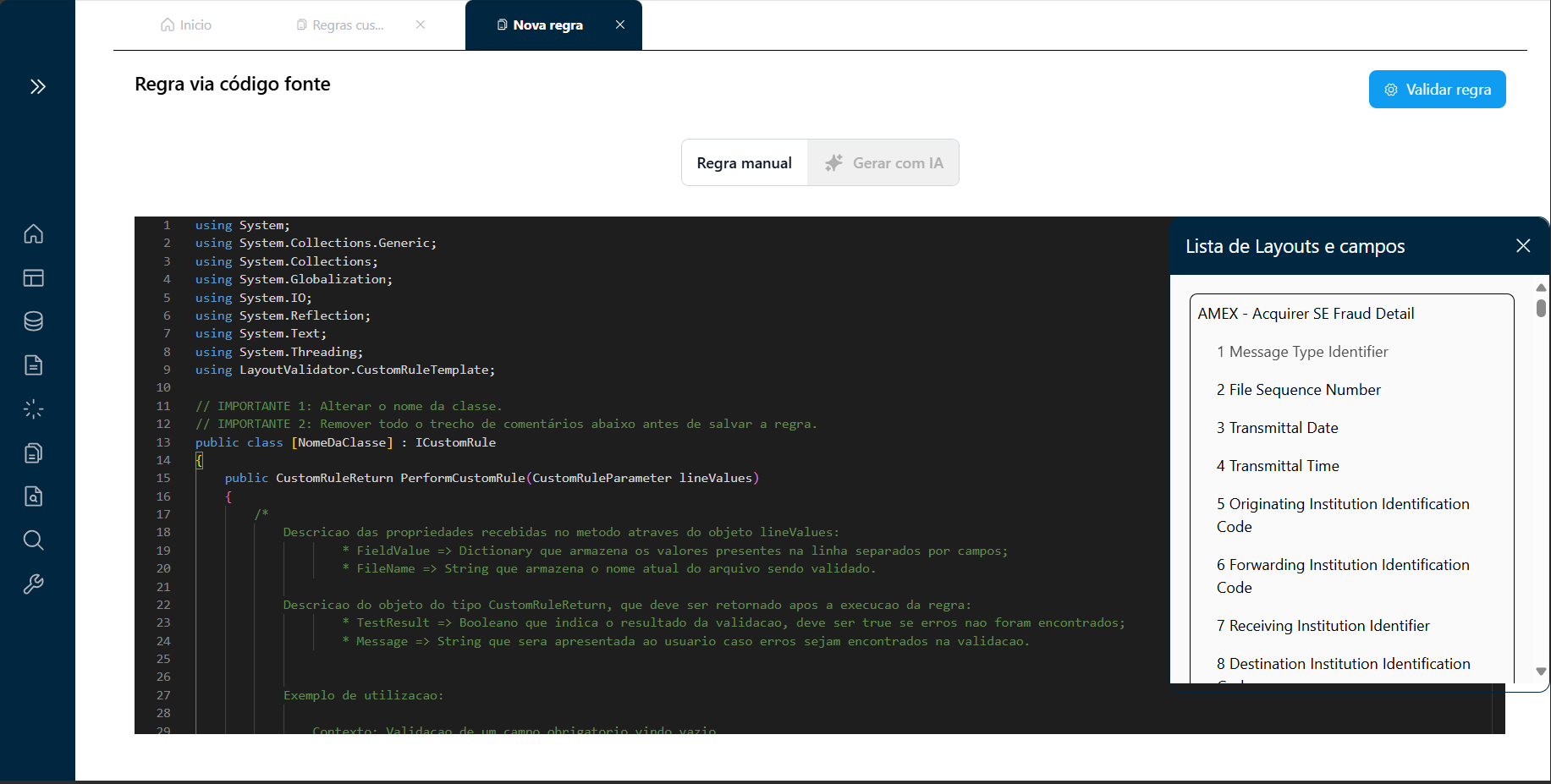This screenshot has height=784, width=1551.
Task: Select the Regra manual option
Action: (744, 163)
